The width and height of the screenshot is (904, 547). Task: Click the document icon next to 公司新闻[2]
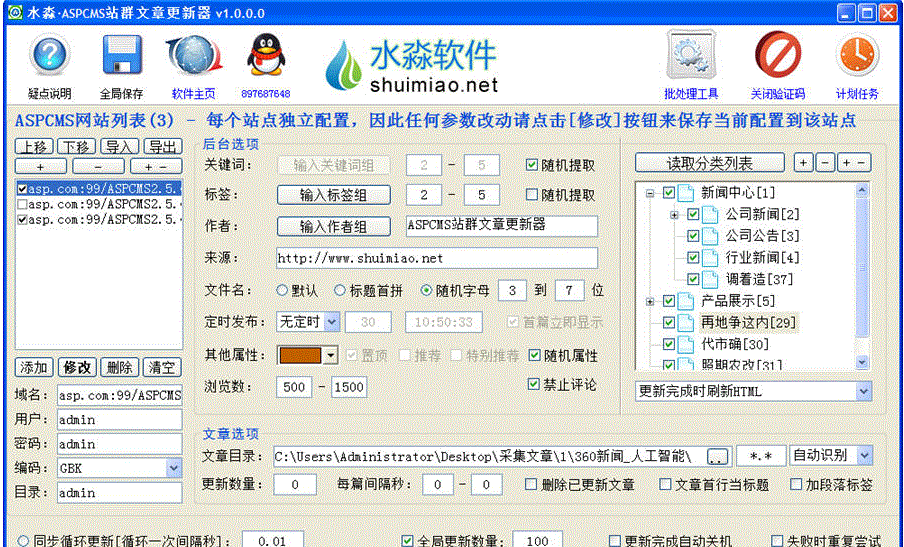coord(710,215)
